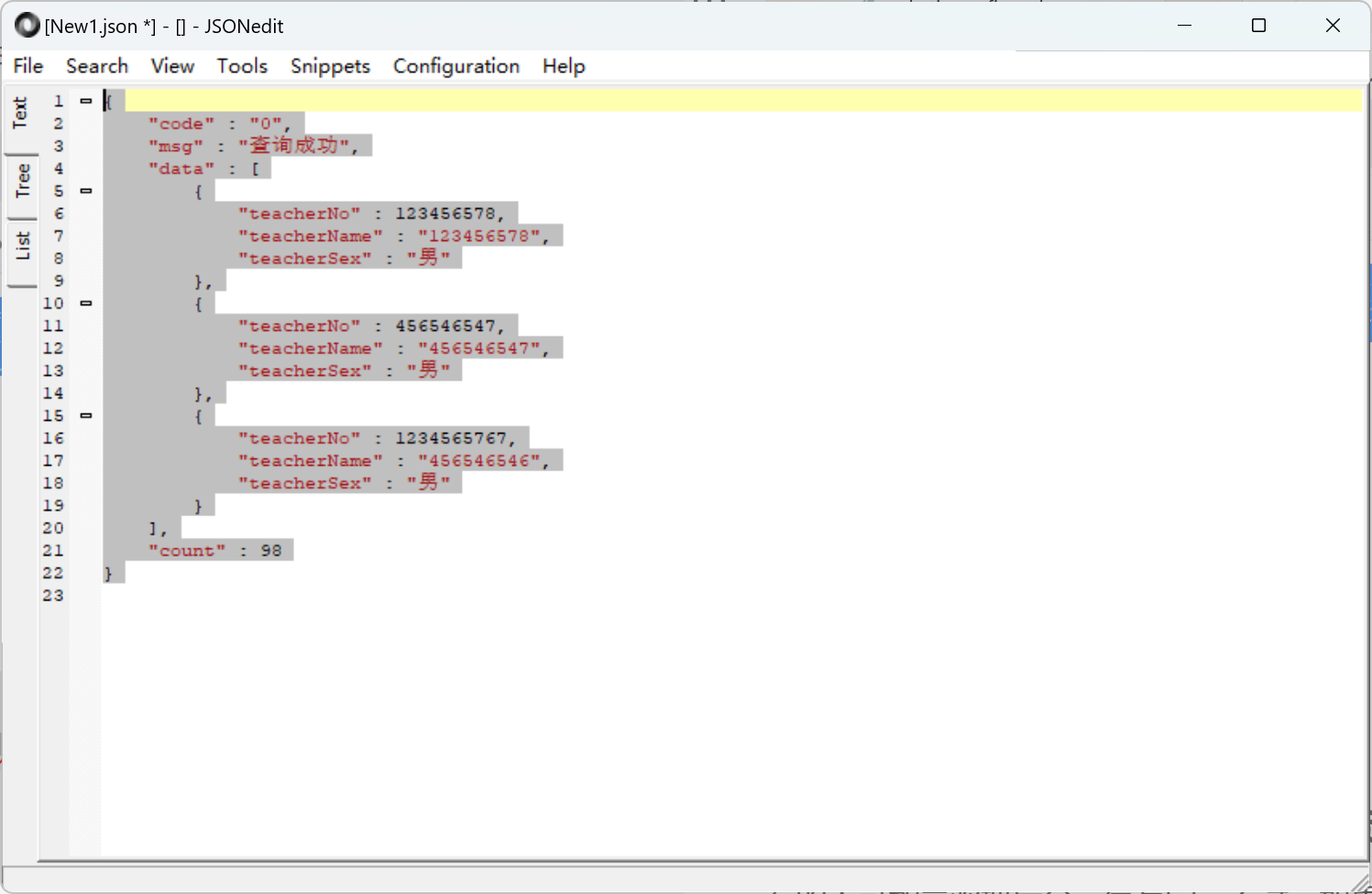Click the count value 98

point(271,551)
